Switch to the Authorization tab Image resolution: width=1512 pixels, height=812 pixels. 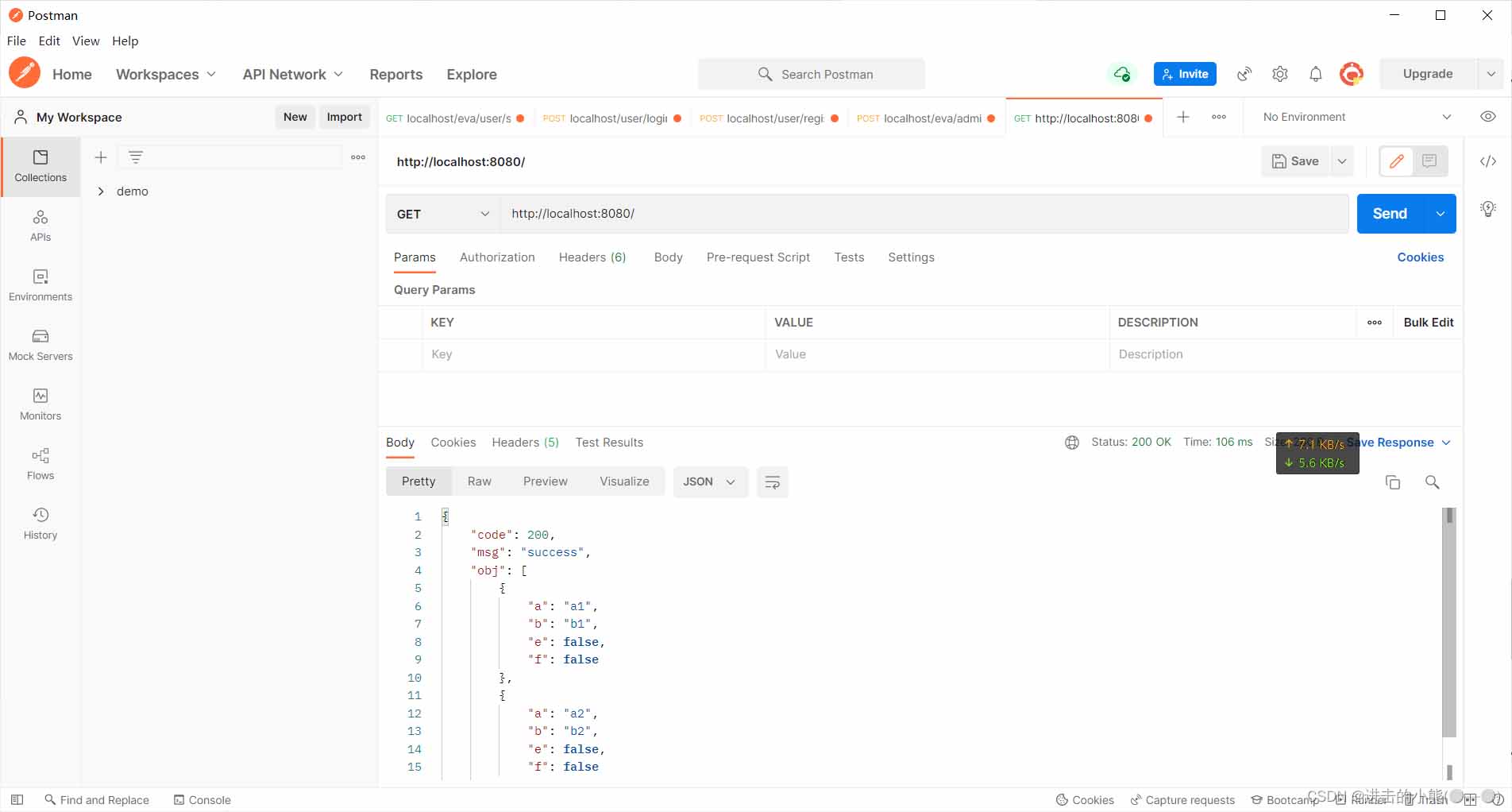pos(497,257)
